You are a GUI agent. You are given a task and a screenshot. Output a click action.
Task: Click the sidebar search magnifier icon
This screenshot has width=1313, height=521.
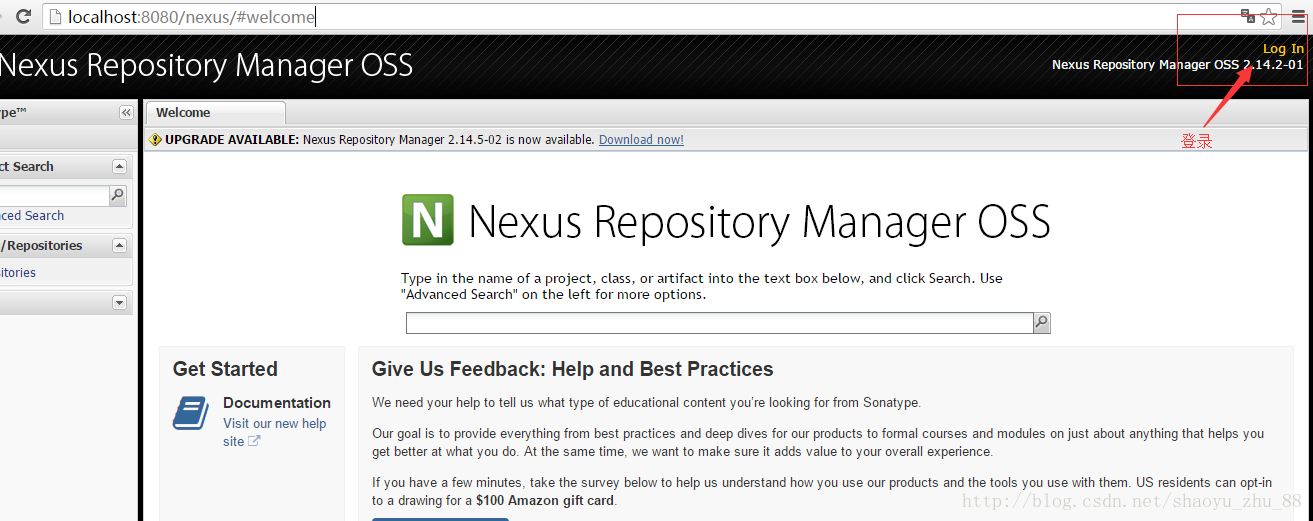pos(118,195)
